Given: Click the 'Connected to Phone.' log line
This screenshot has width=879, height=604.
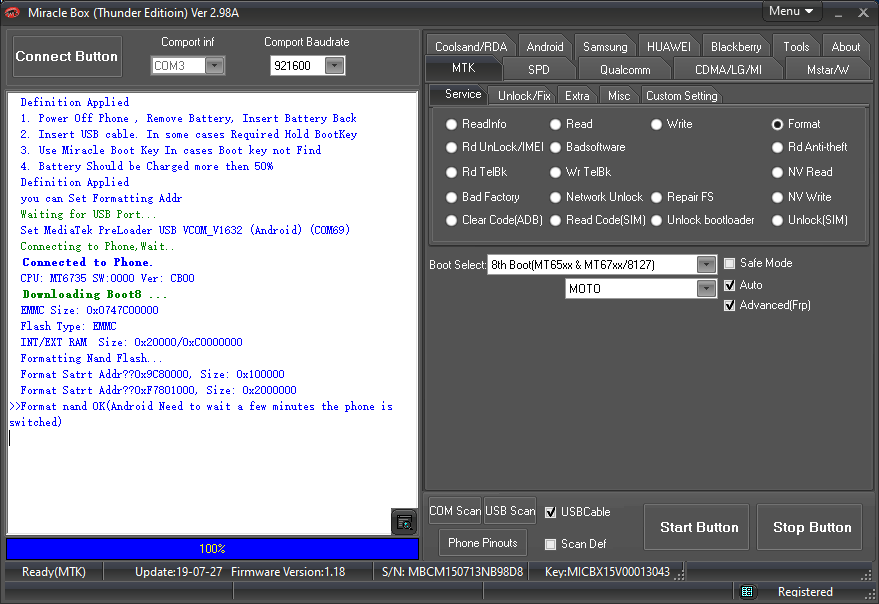Looking at the screenshot, I should pos(87,262).
